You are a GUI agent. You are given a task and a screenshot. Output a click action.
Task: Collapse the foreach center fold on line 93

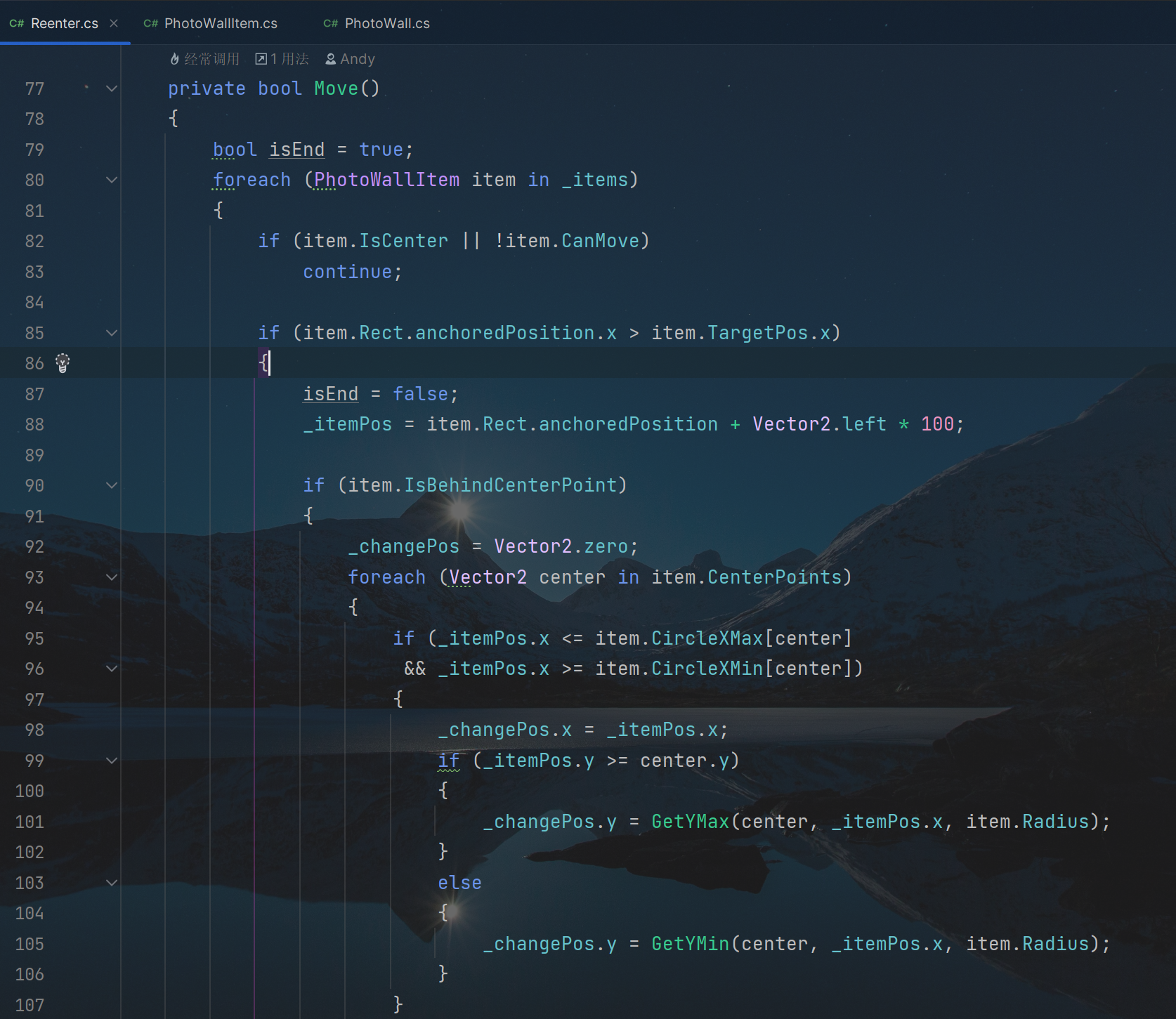[112, 577]
